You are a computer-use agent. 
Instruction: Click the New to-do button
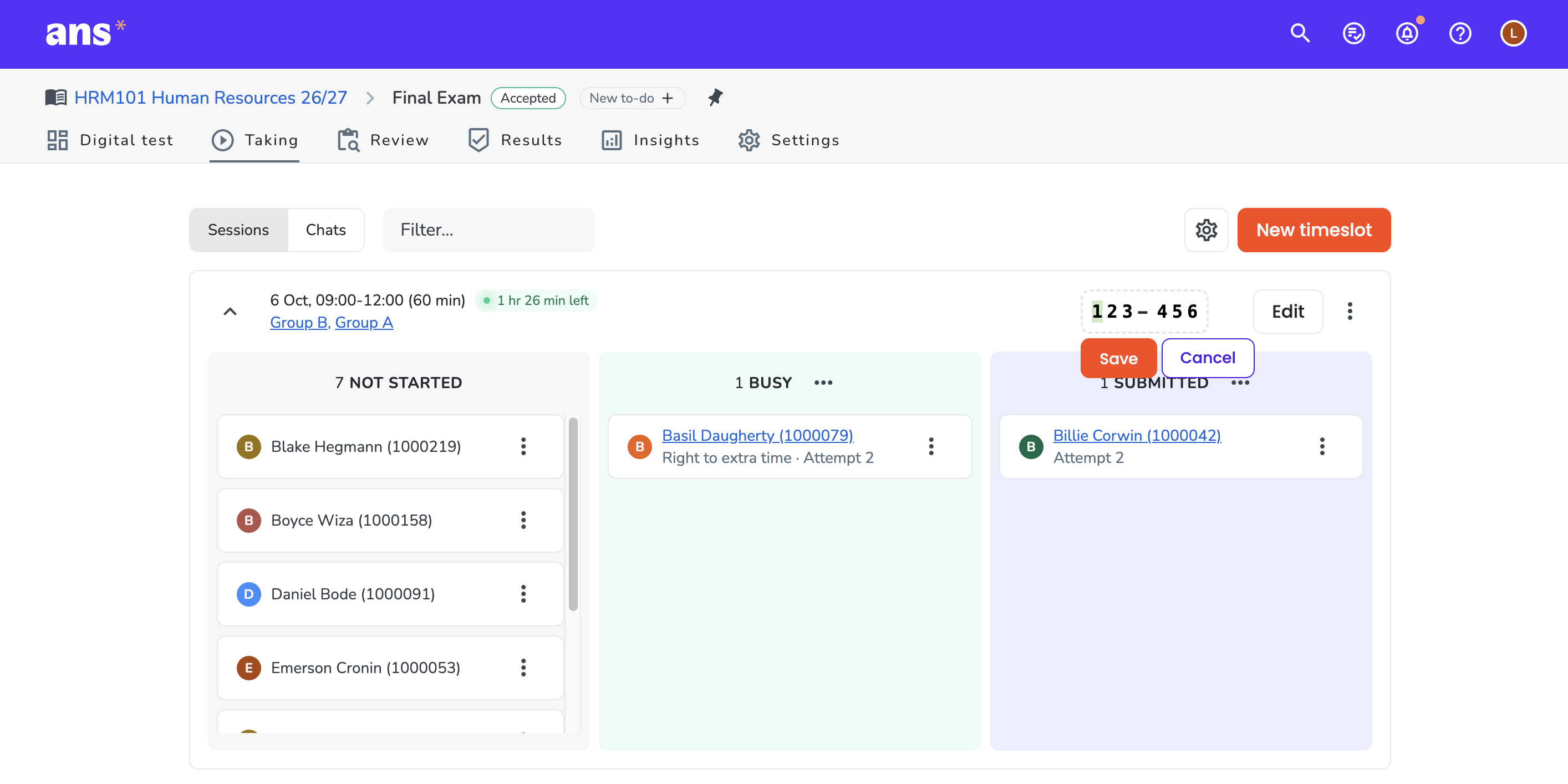(632, 98)
